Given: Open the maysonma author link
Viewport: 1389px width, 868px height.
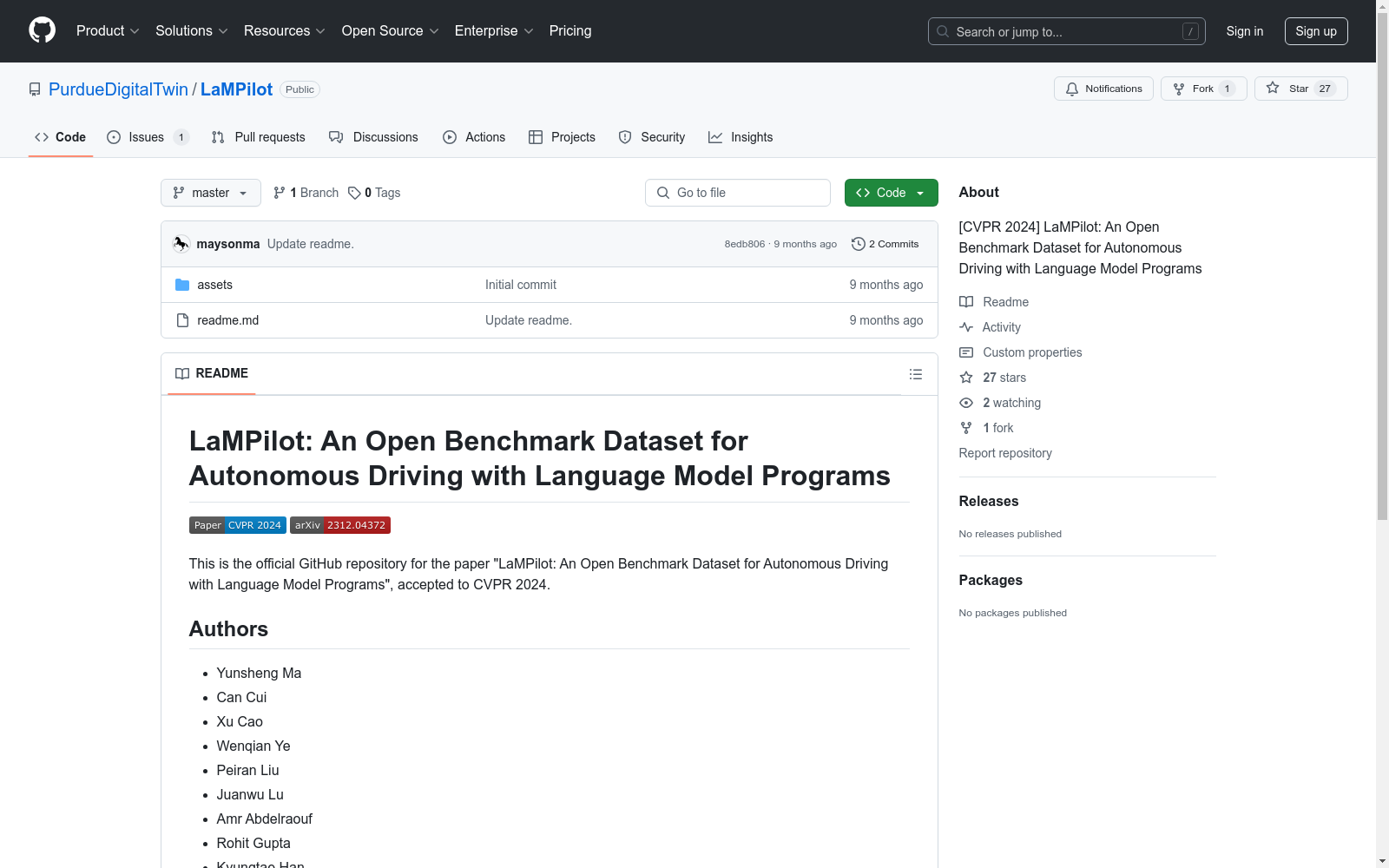Looking at the screenshot, I should pyautogui.click(x=228, y=244).
